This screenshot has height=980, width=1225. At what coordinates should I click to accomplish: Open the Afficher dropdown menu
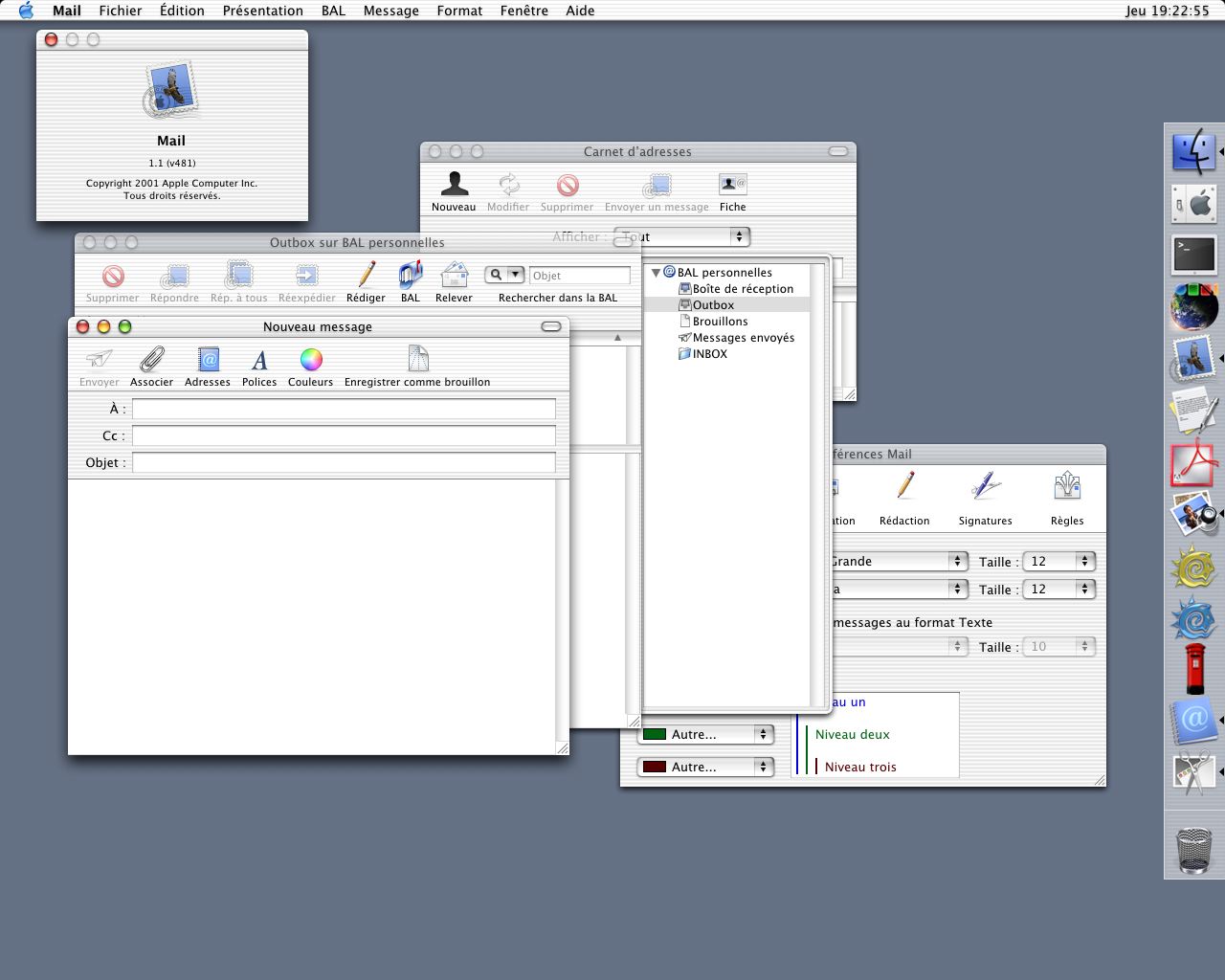pos(681,236)
